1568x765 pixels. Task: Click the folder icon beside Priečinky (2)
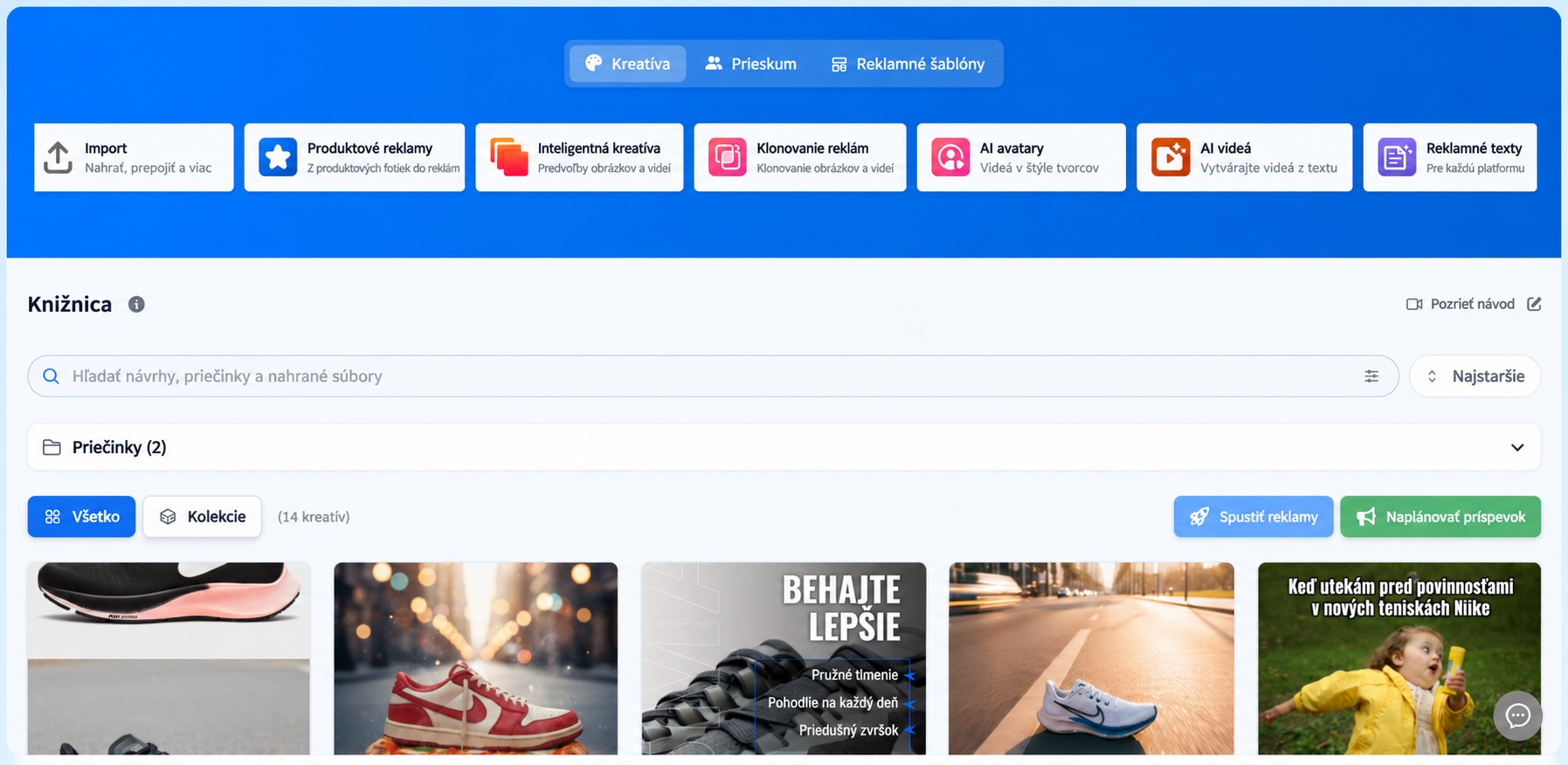[x=52, y=447]
